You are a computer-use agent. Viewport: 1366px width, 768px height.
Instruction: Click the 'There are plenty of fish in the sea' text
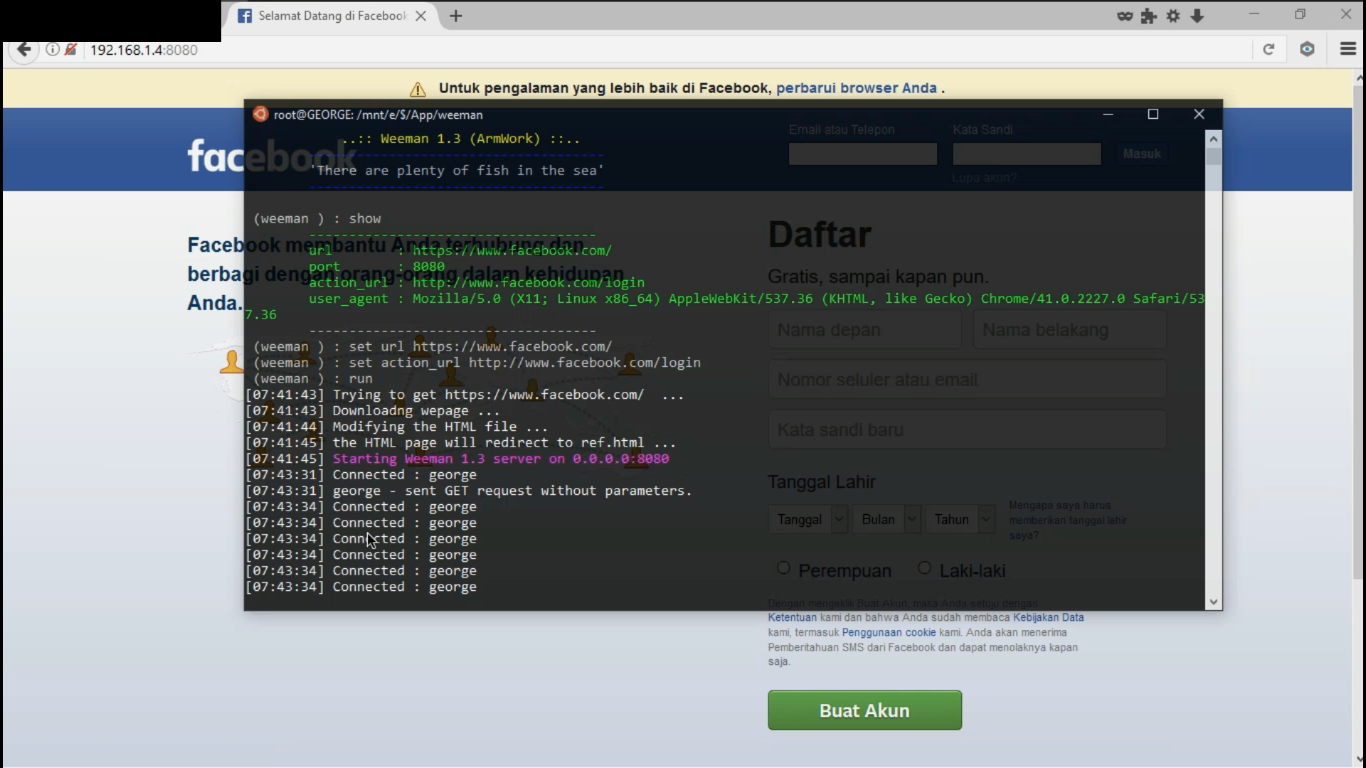coord(456,170)
